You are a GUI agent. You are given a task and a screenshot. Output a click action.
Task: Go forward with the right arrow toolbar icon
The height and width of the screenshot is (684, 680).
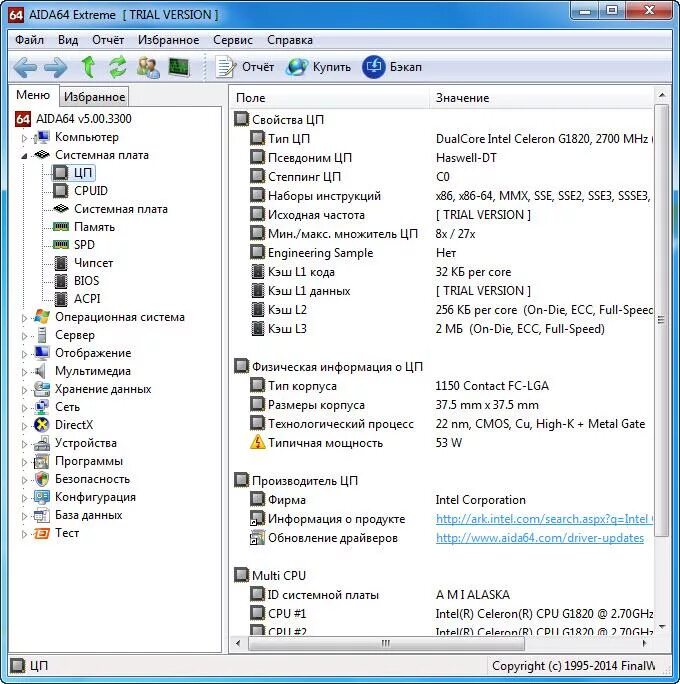[x=56, y=67]
